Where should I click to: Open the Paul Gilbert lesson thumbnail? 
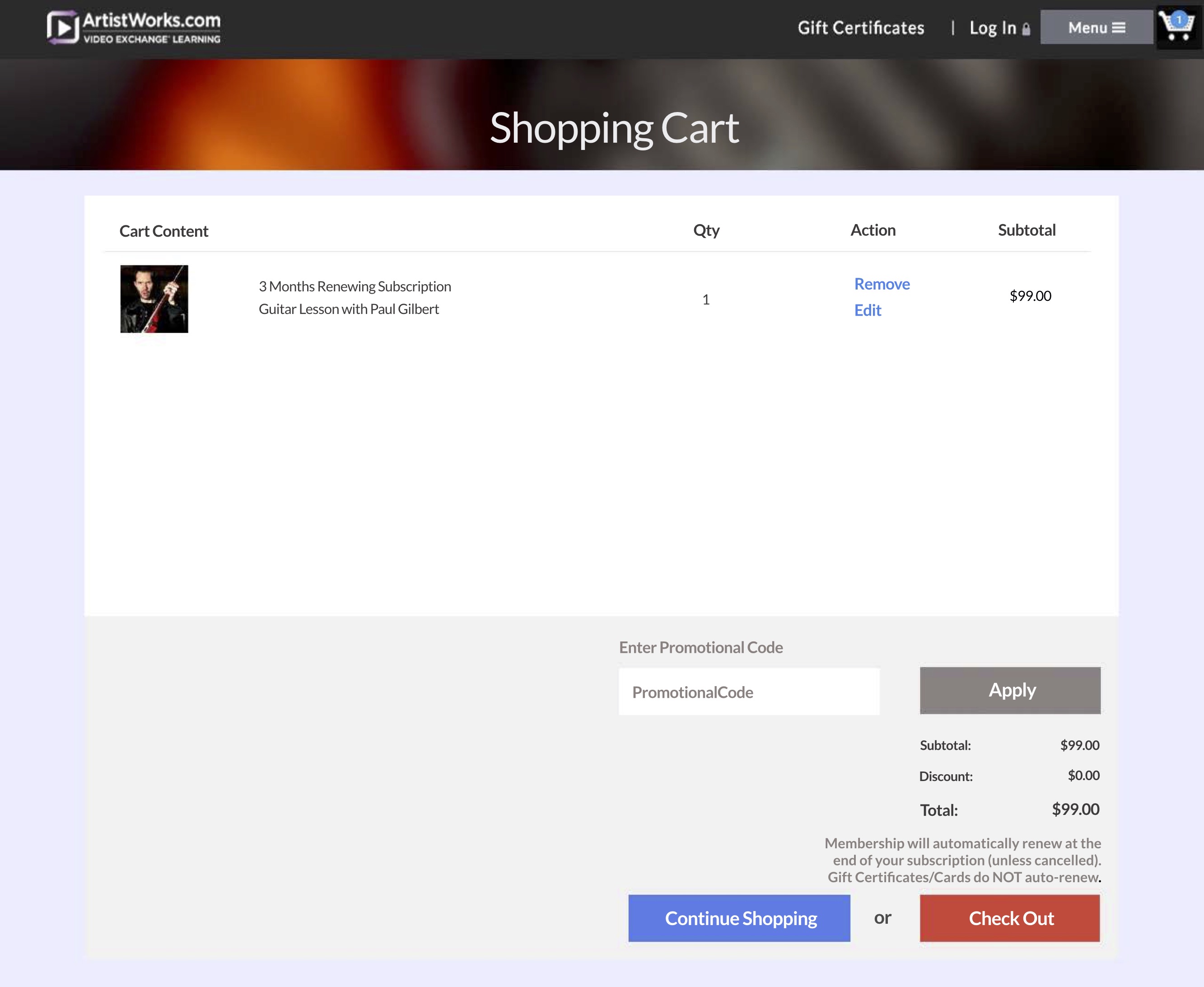(x=154, y=299)
